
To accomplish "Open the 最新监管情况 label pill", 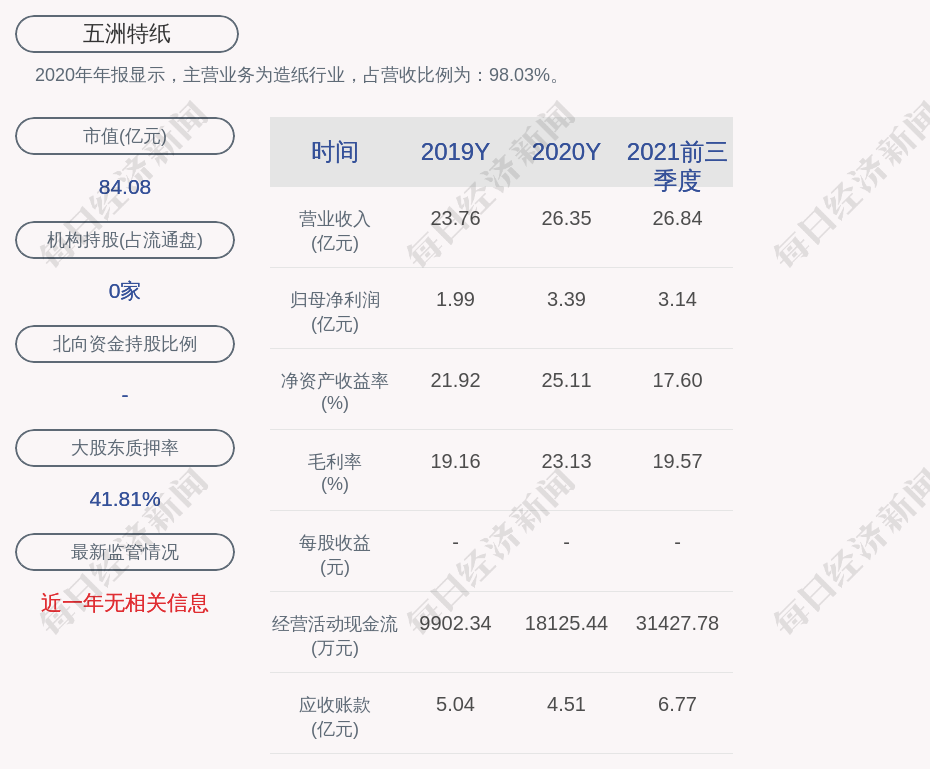I will click(x=125, y=552).
